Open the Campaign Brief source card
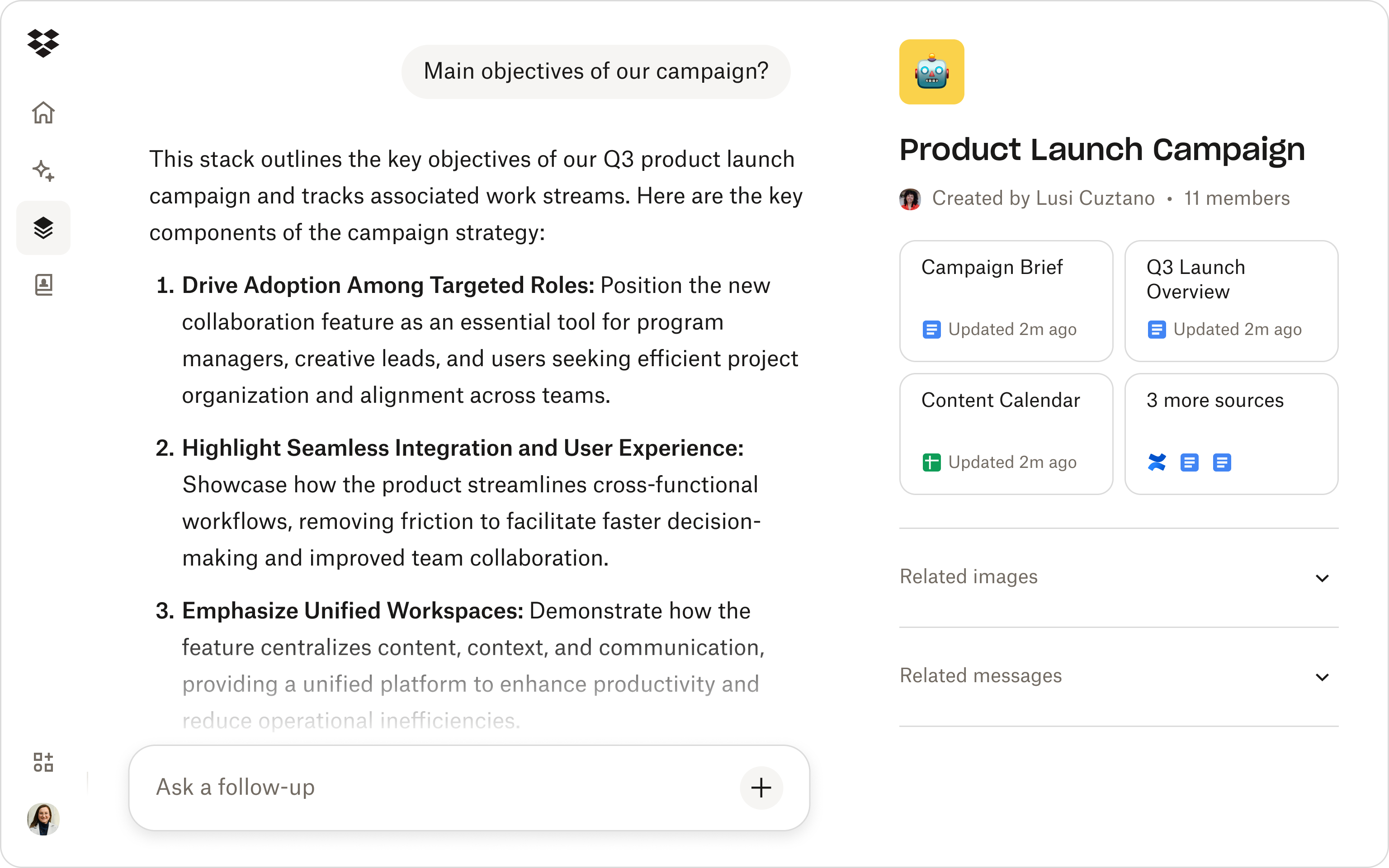1389x868 pixels. [x=1006, y=302]
